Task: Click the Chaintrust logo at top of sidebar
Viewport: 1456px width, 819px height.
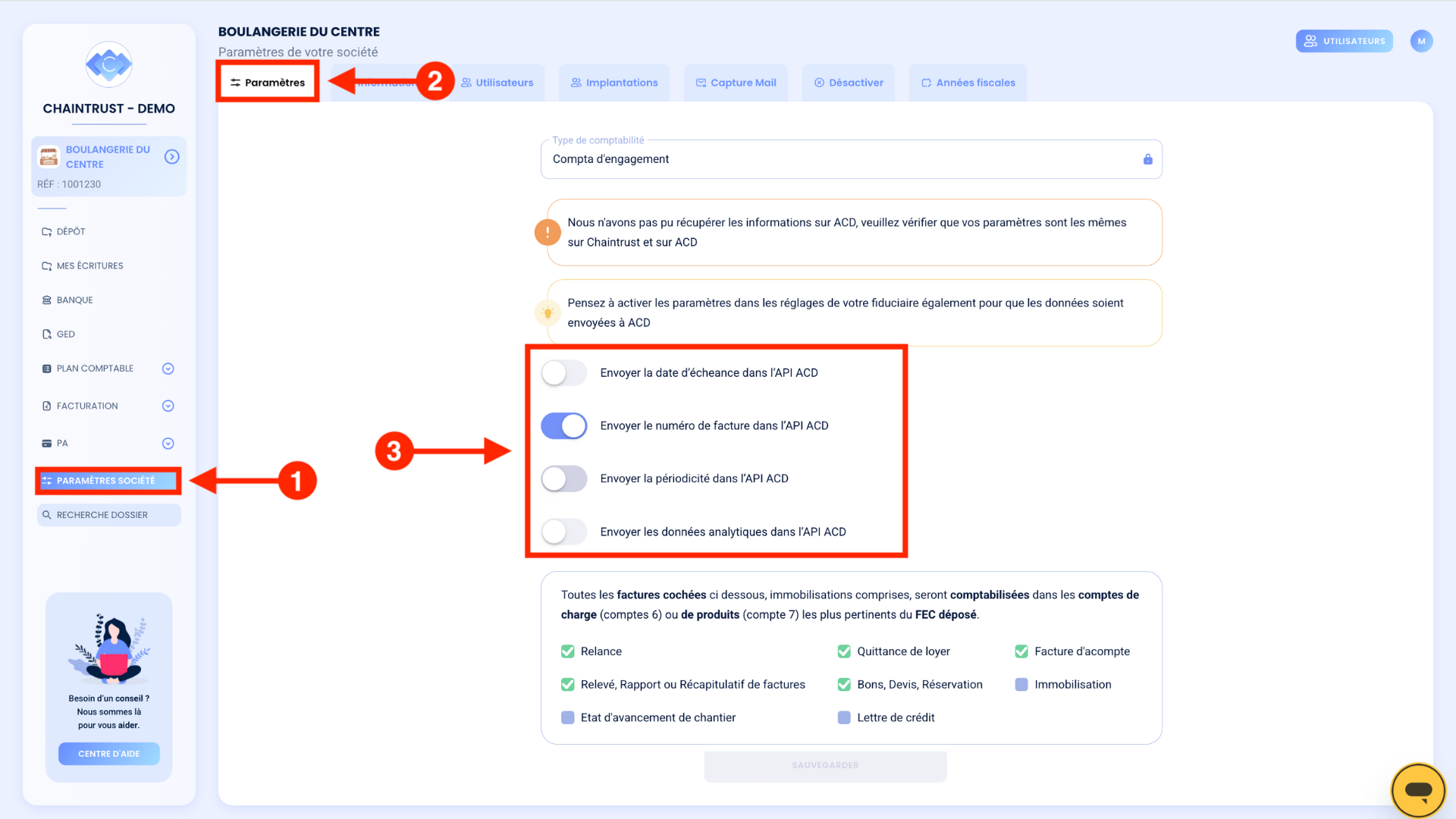Action: click(109, 64)
